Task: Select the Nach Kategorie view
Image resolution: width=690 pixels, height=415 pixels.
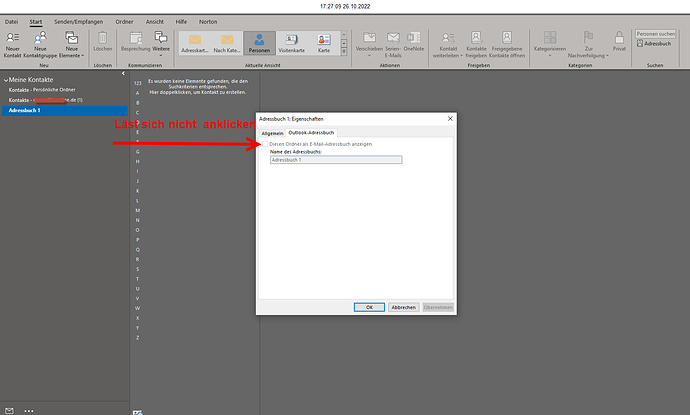Action: click(227, 43)
